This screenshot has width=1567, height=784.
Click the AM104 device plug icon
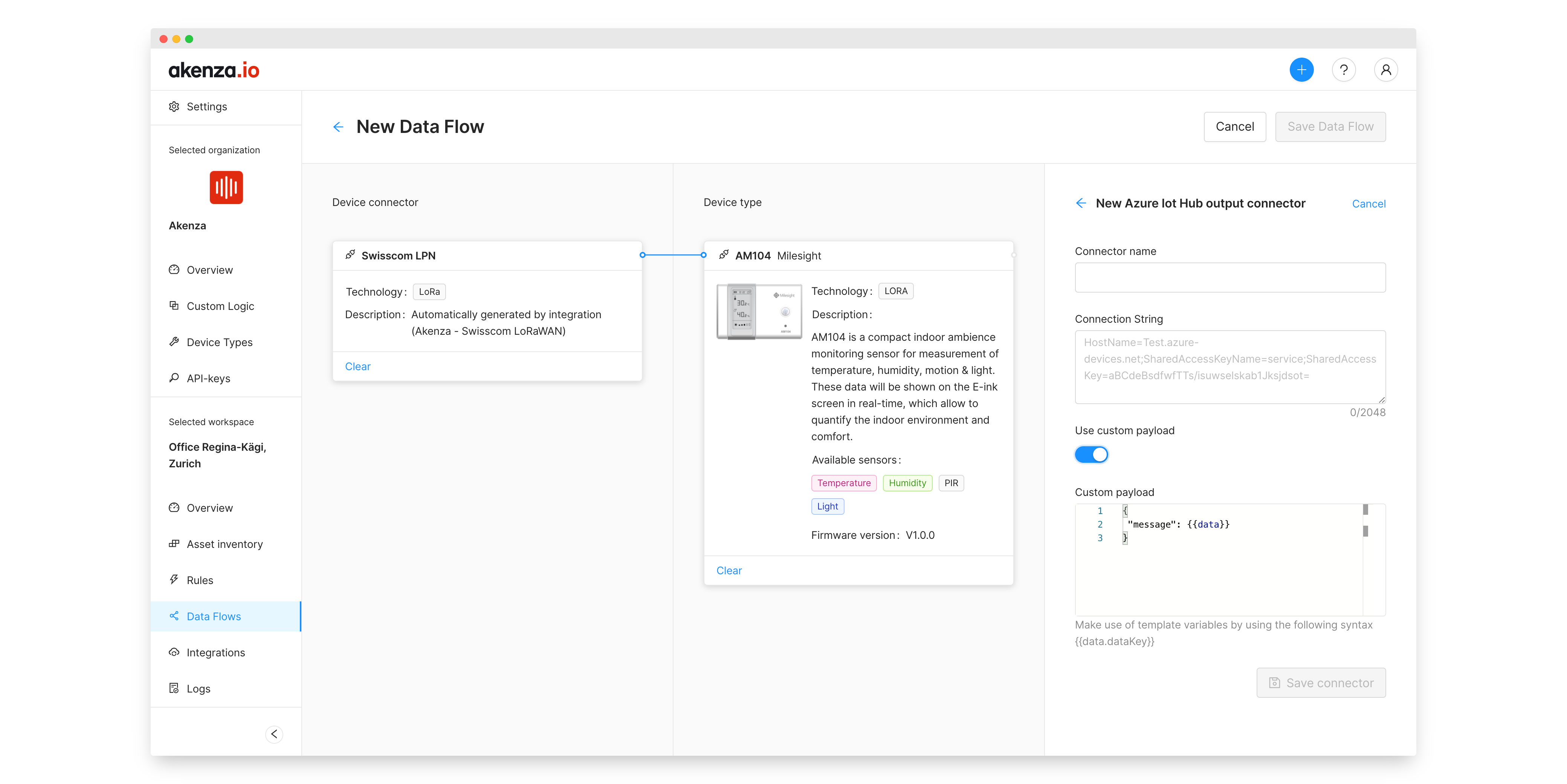(x=724, y=255)
